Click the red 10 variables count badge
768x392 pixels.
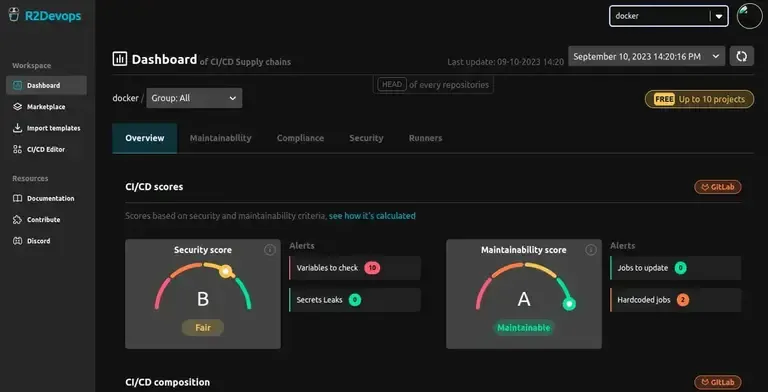372,268
